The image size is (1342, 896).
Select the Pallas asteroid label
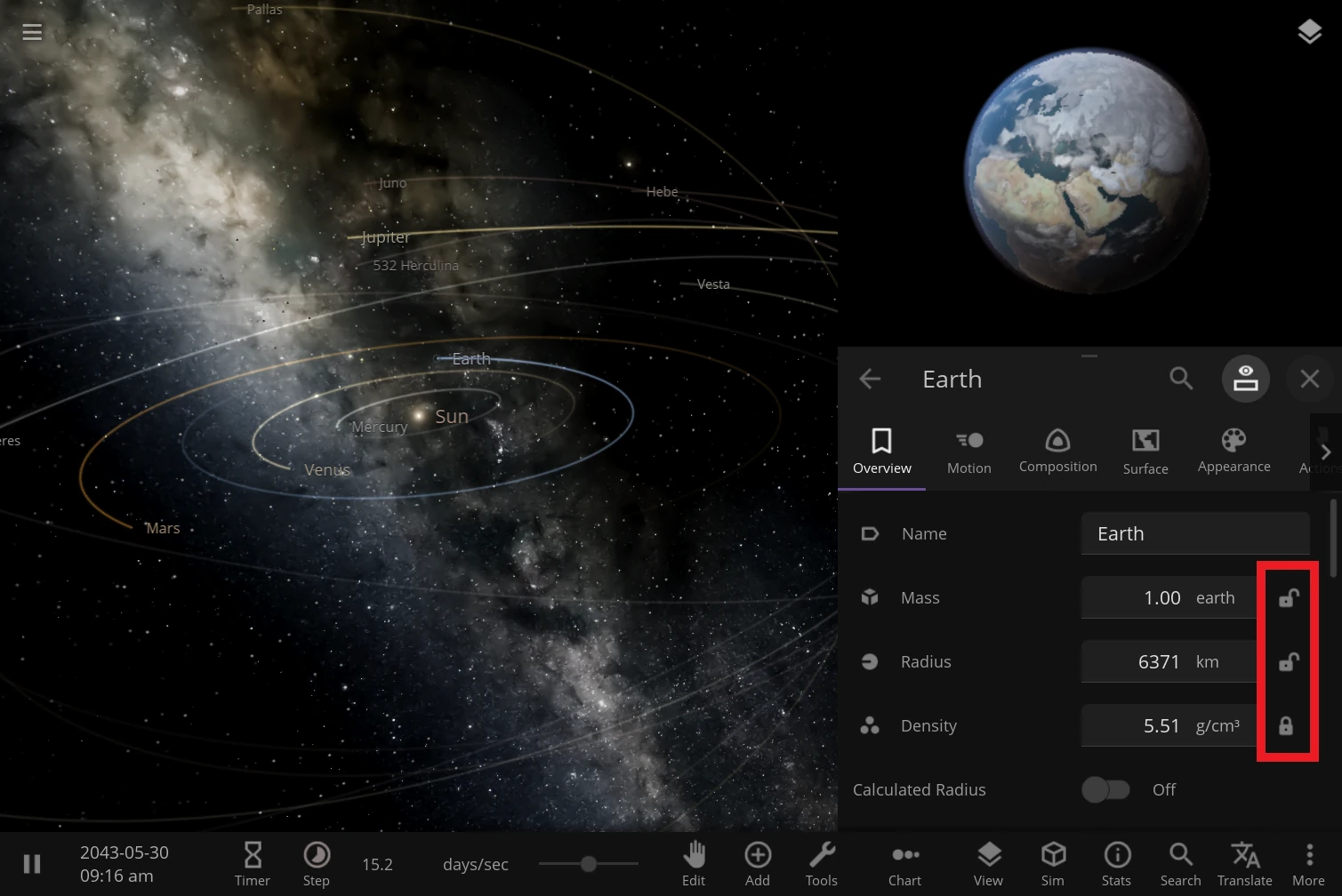click(264, 10)
